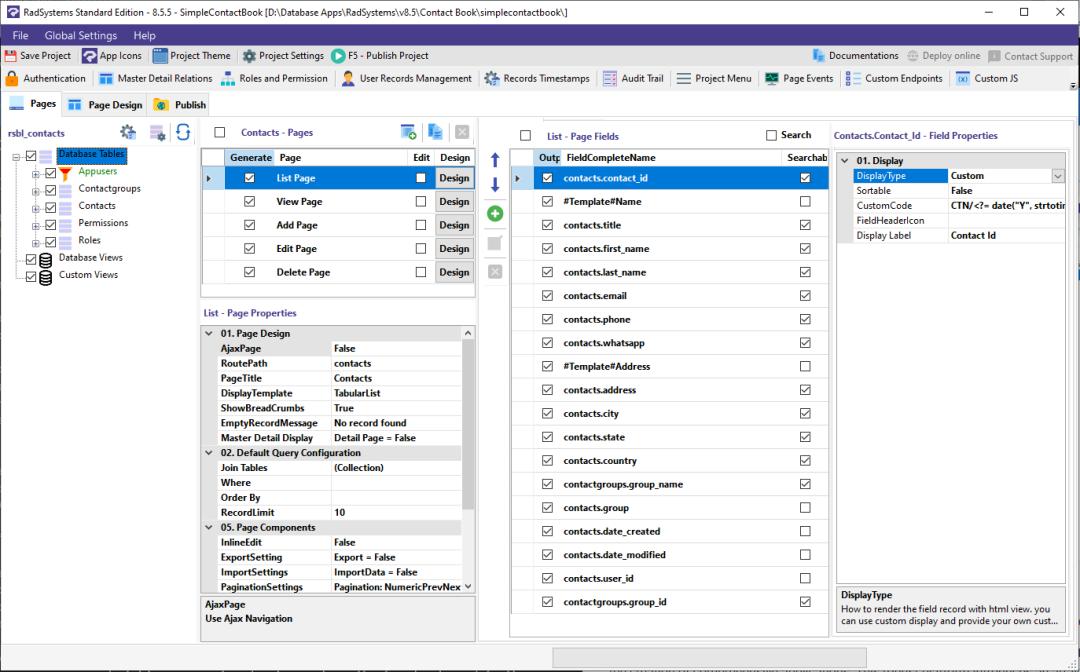
Task: Click Design button for Edit Page
Action: (x=455, y=248)
